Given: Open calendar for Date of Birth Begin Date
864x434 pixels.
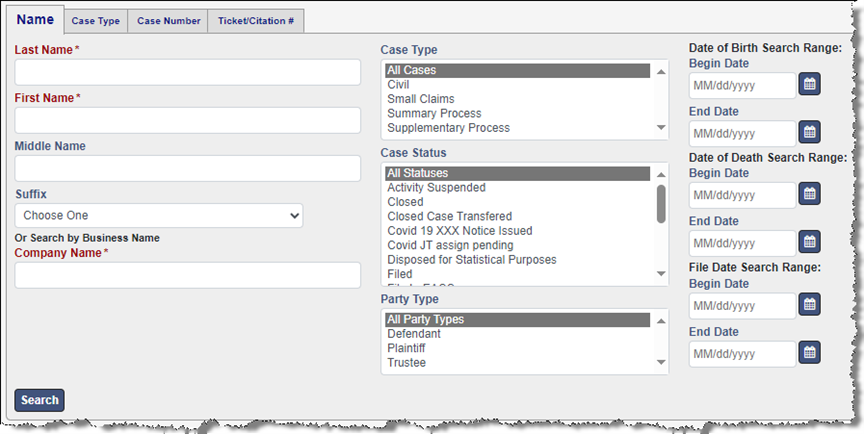Looking at the screenshot, I should [x=809, y=85].
